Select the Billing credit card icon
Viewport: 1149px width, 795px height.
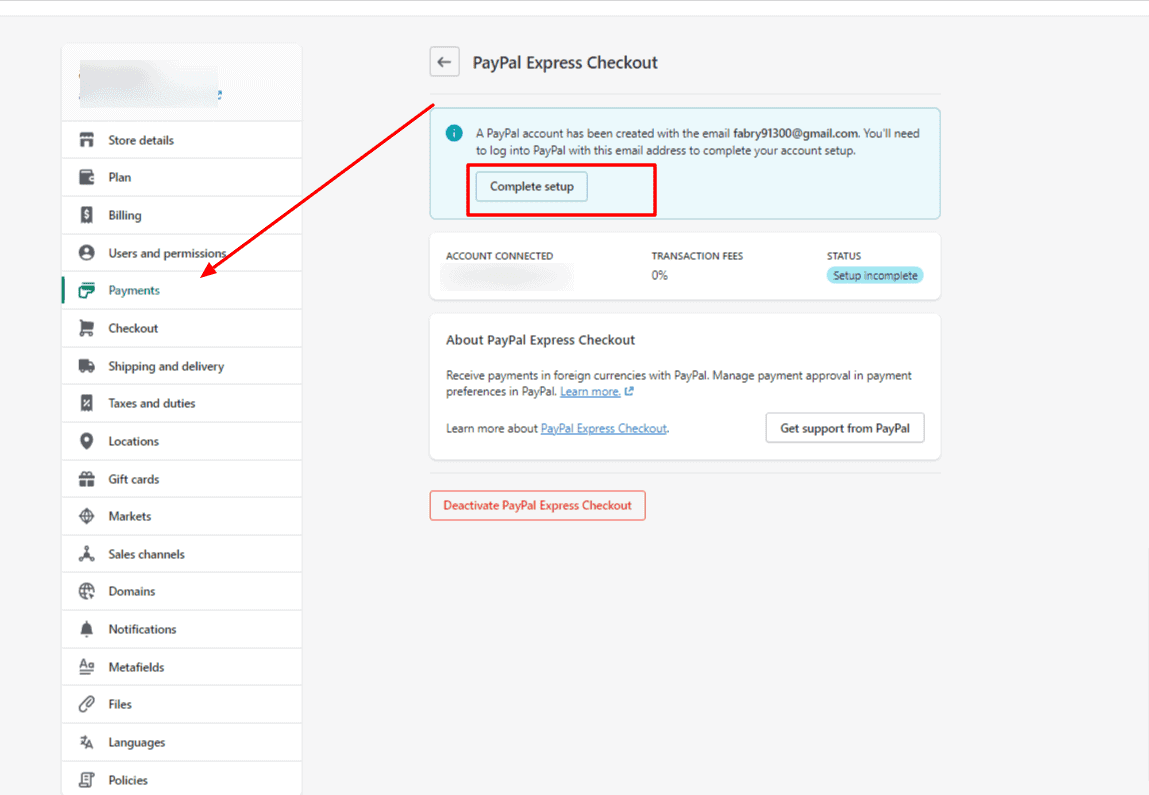pyautogui.click(x=88, y=214)
